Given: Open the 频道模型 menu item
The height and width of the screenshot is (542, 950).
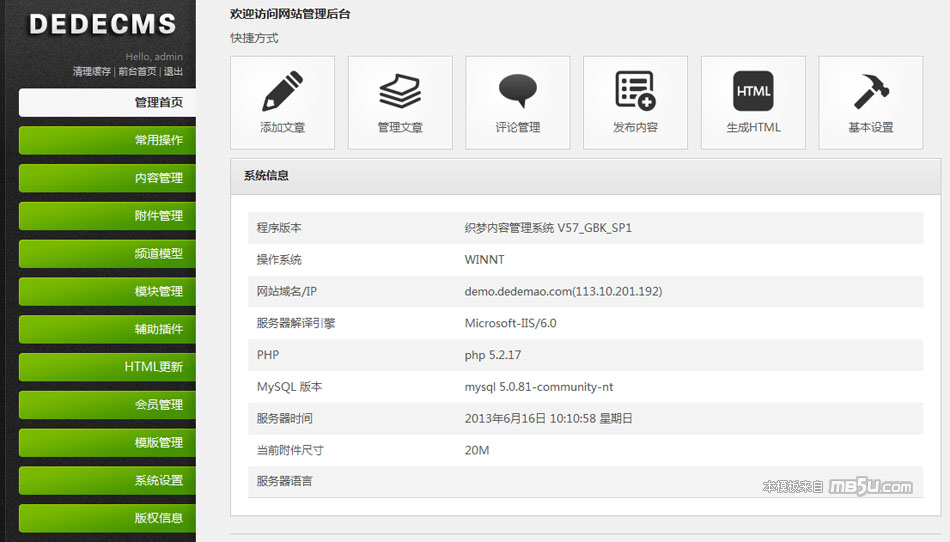Looking at the screenshot, I should (108, 254).
